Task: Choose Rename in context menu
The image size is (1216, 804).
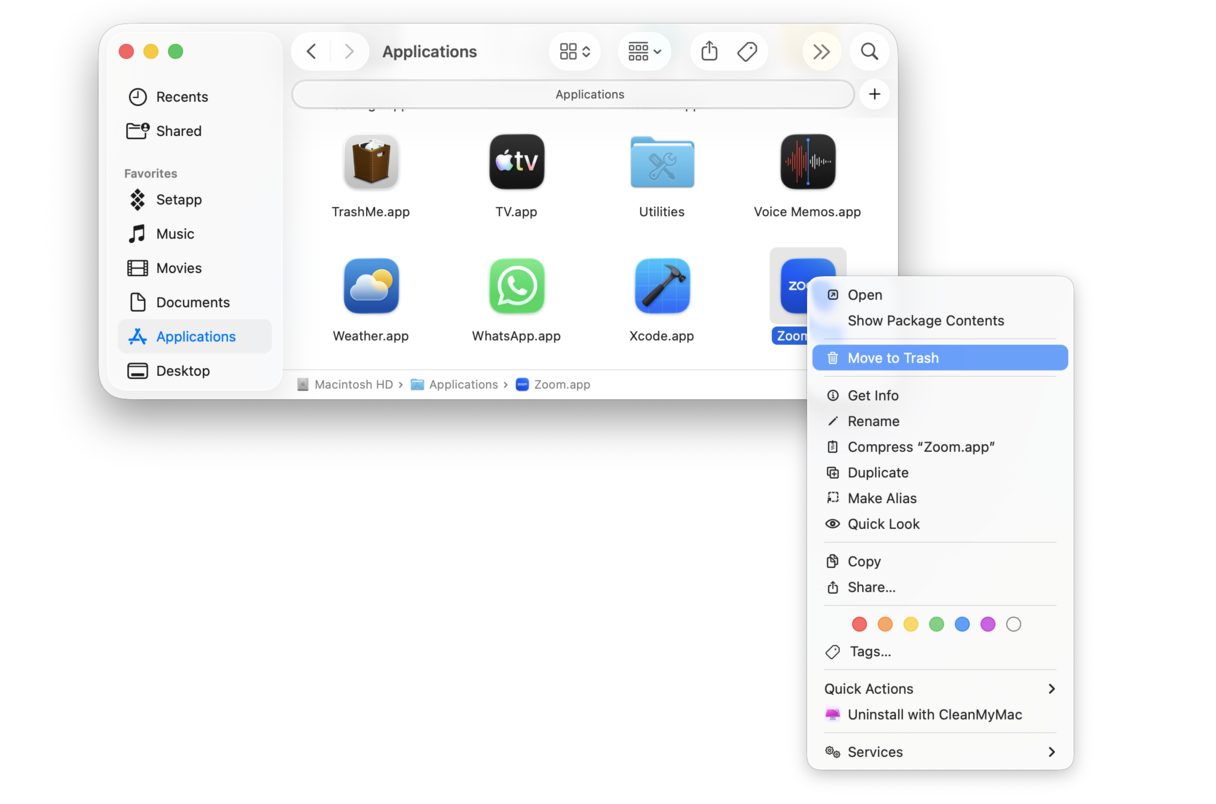Action: [940, 422]
